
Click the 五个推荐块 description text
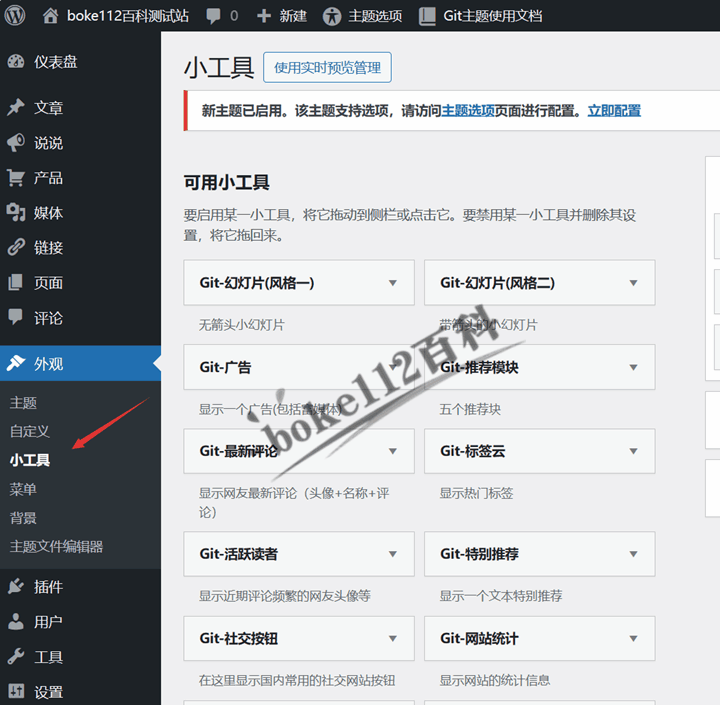(470, 409)
